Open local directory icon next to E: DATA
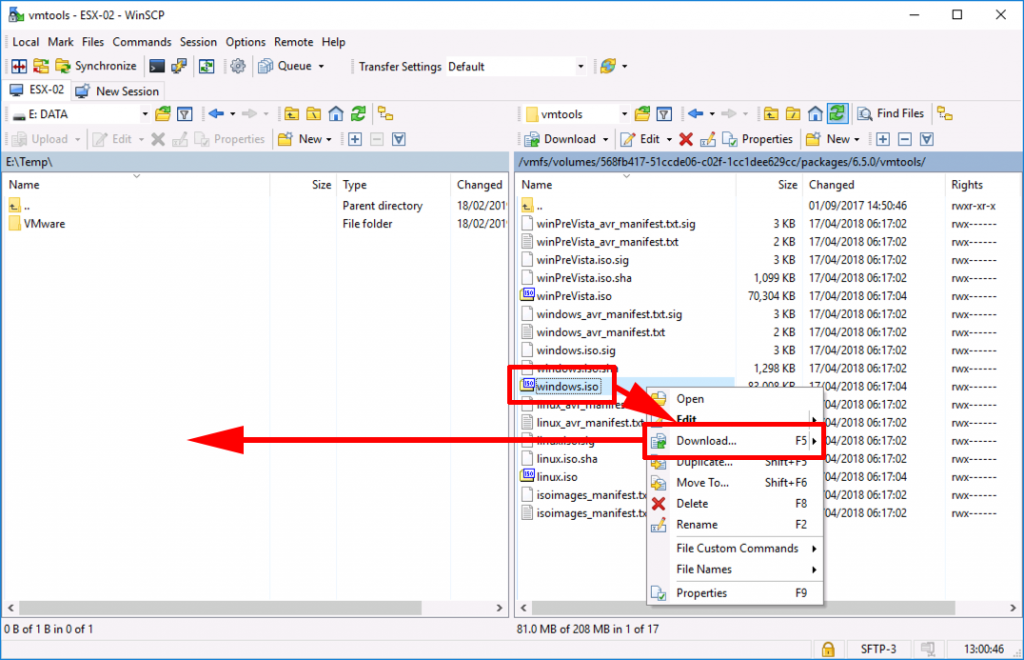Image resolution: width=1024 pixels, height=660 pixels. point(163,114)
